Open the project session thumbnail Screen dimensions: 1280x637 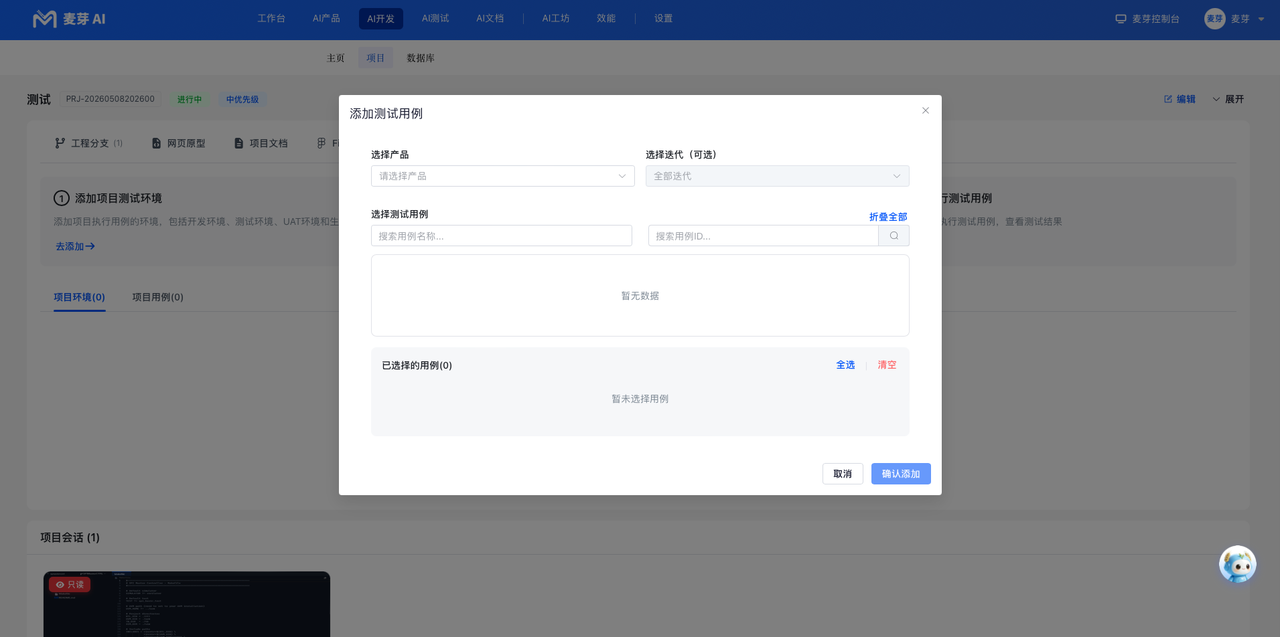(x=187, y=604)
